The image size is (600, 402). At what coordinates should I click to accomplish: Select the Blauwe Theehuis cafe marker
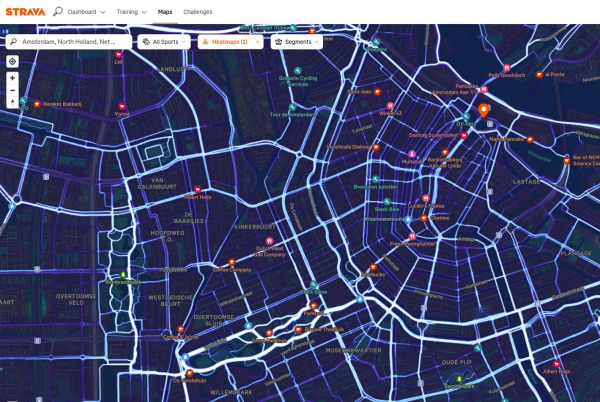298,329
